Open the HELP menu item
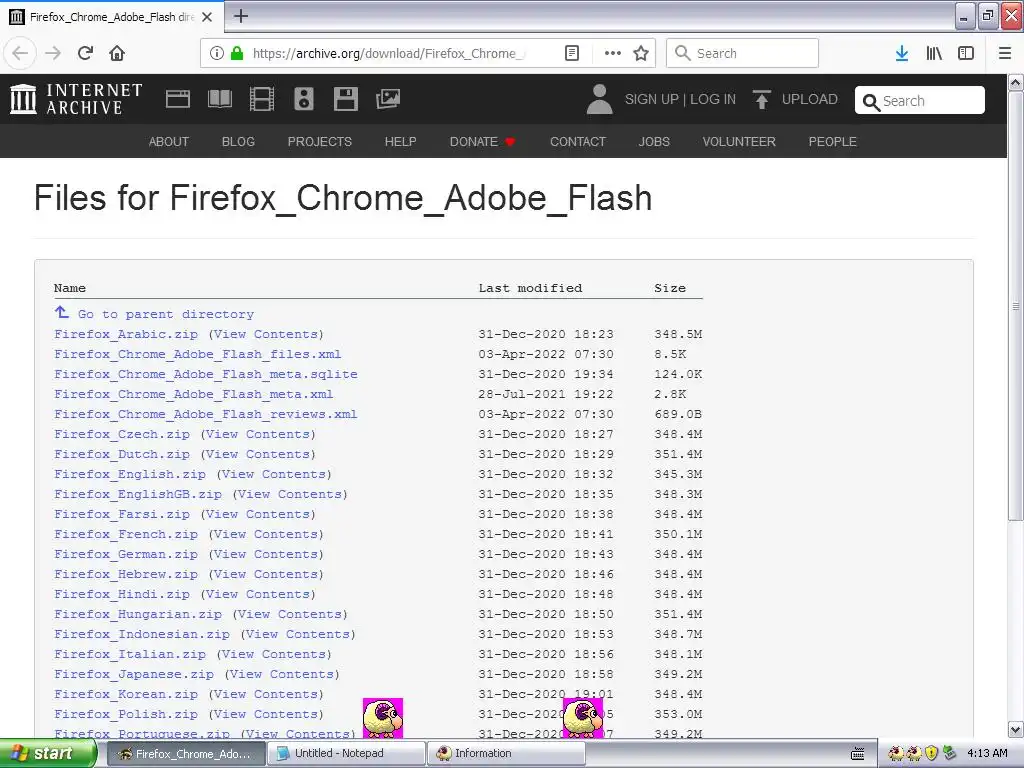The height and width of the screenshot is (768, 1024). [400, 142]
